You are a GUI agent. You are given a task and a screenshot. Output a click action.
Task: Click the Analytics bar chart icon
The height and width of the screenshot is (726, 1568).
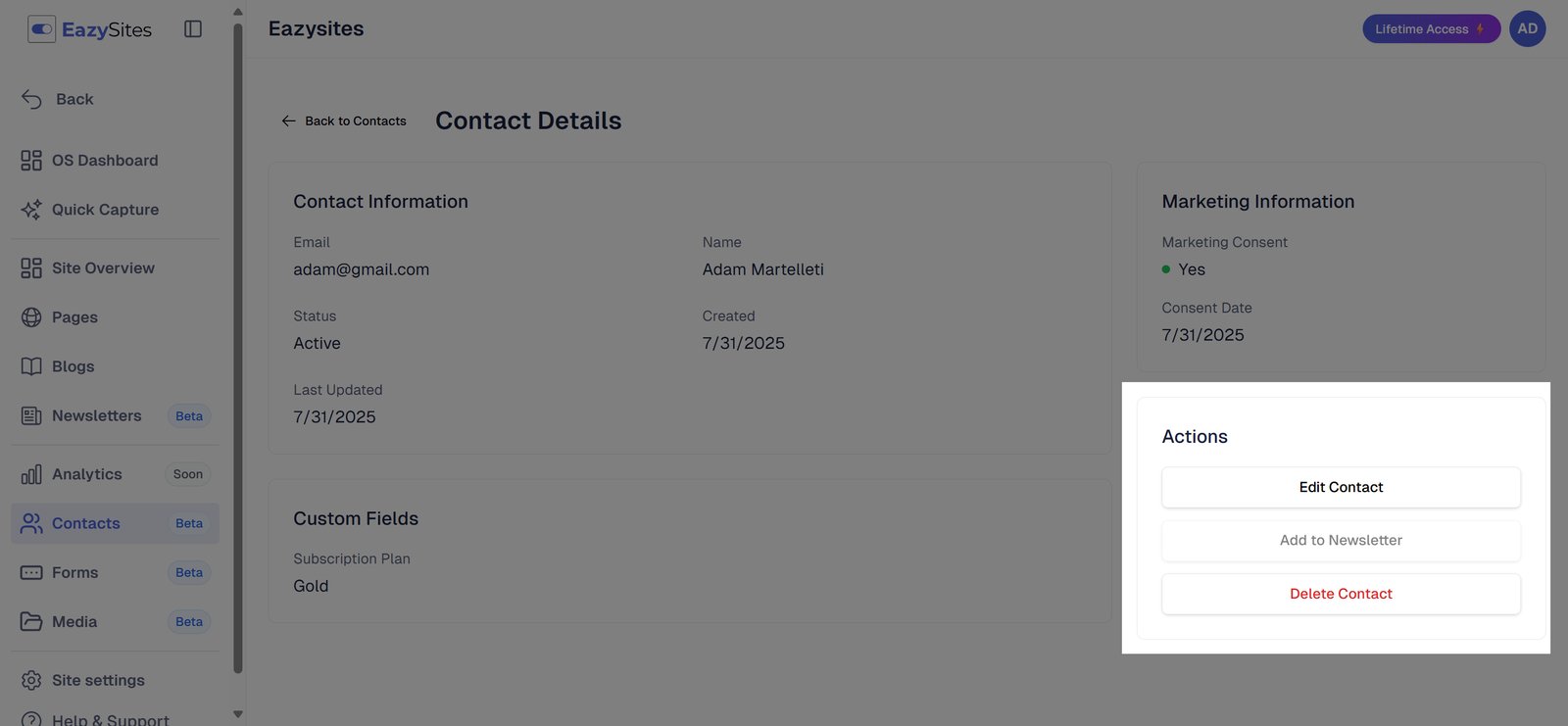(31, 475)
